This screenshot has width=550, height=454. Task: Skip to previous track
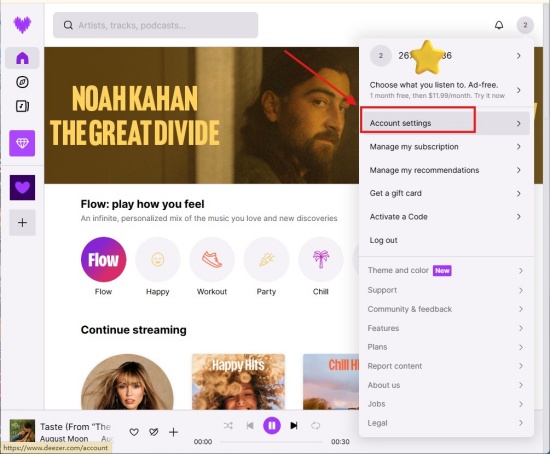tap(250, 426)
